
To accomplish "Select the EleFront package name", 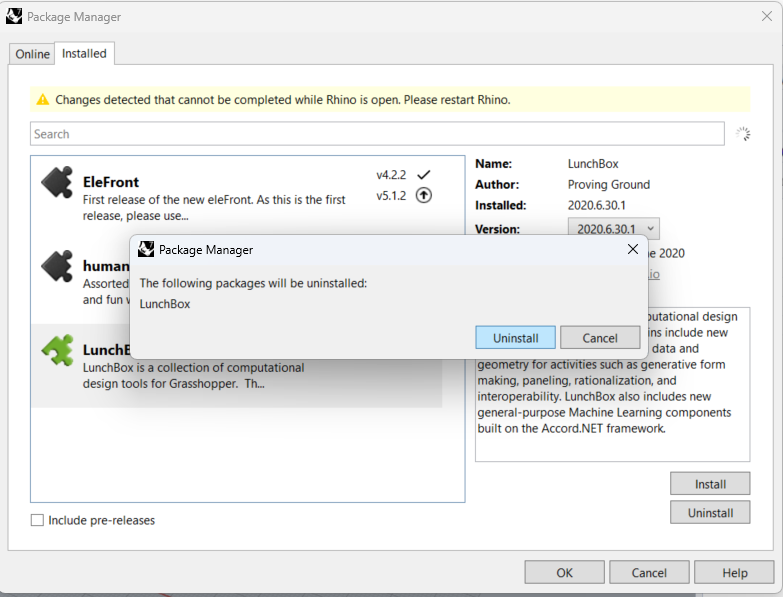I will (x=111, y=182).
